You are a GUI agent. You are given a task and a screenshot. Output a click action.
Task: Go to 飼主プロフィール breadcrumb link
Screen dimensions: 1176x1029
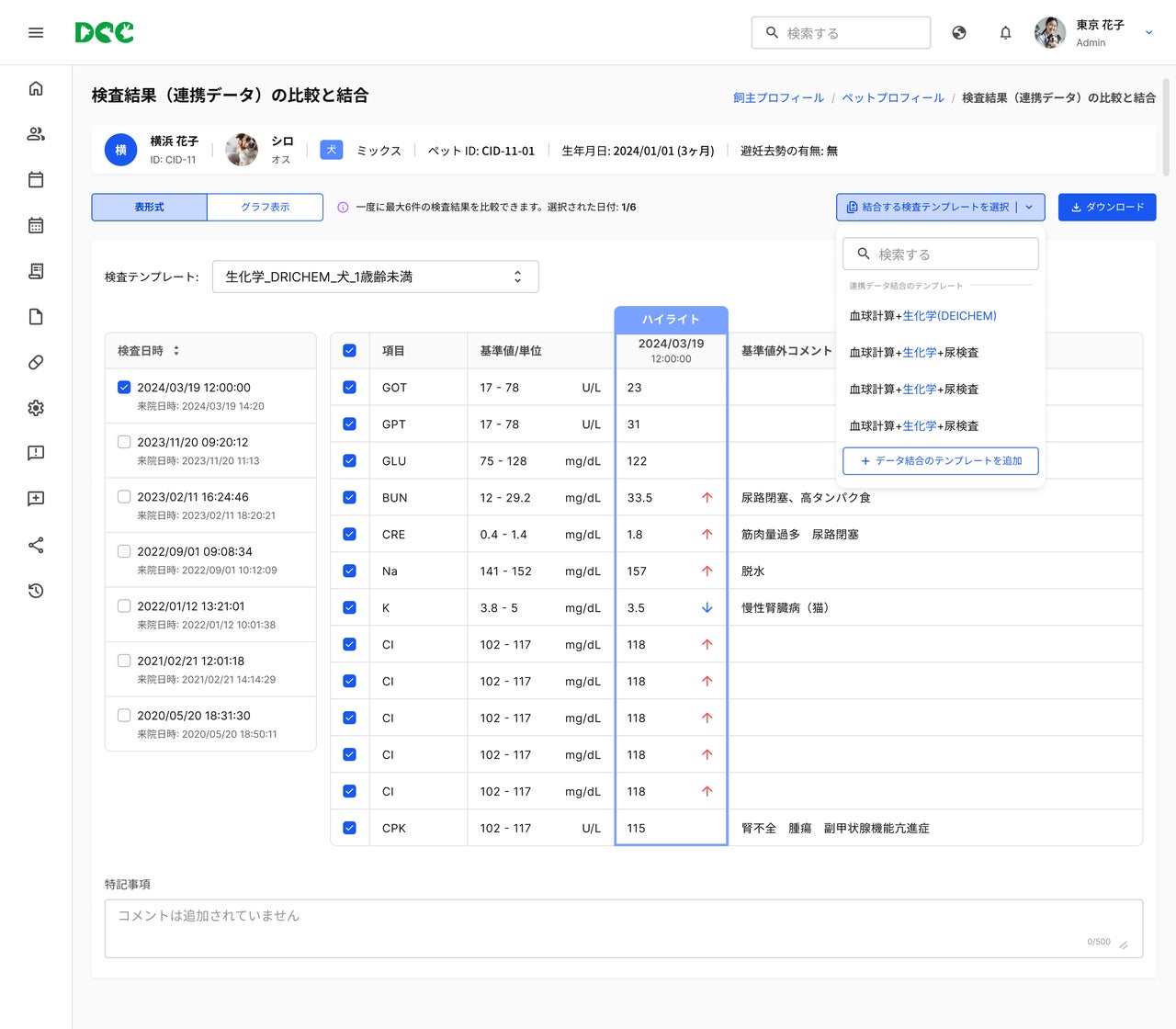[778, 97]
